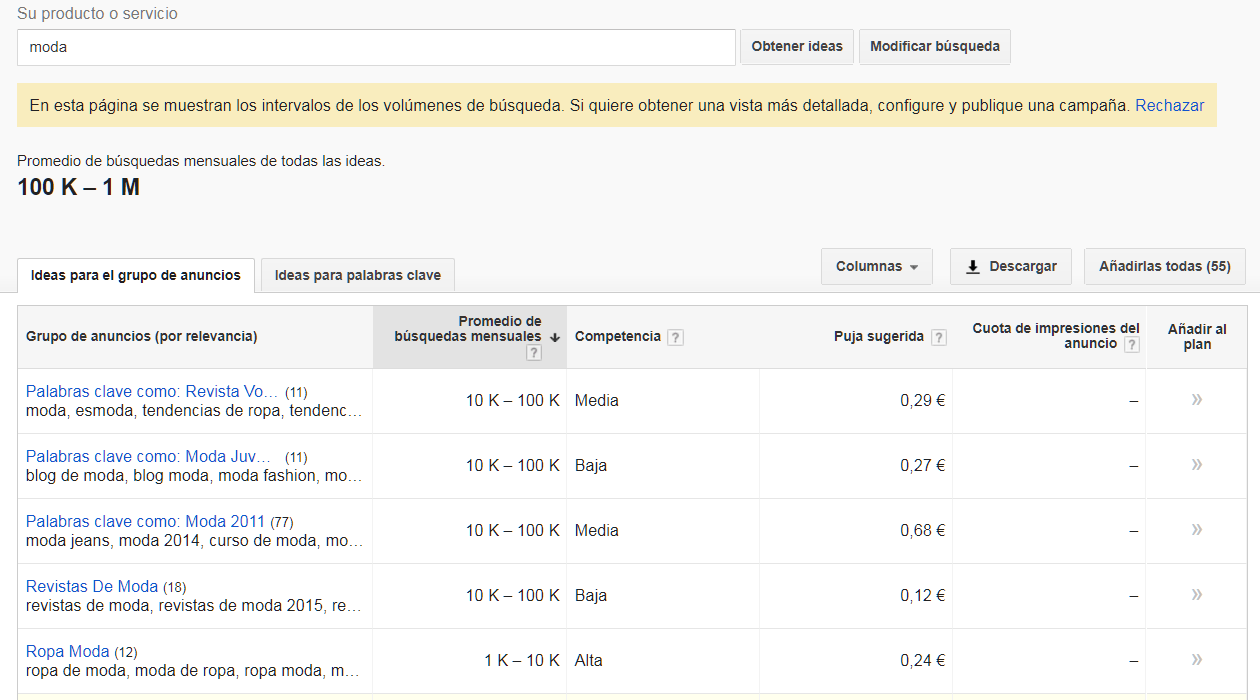This screenshot has height=700, width=1260.
Task: Switch to Ideas para palabras clave tab
Action: [x=357, y=275]
